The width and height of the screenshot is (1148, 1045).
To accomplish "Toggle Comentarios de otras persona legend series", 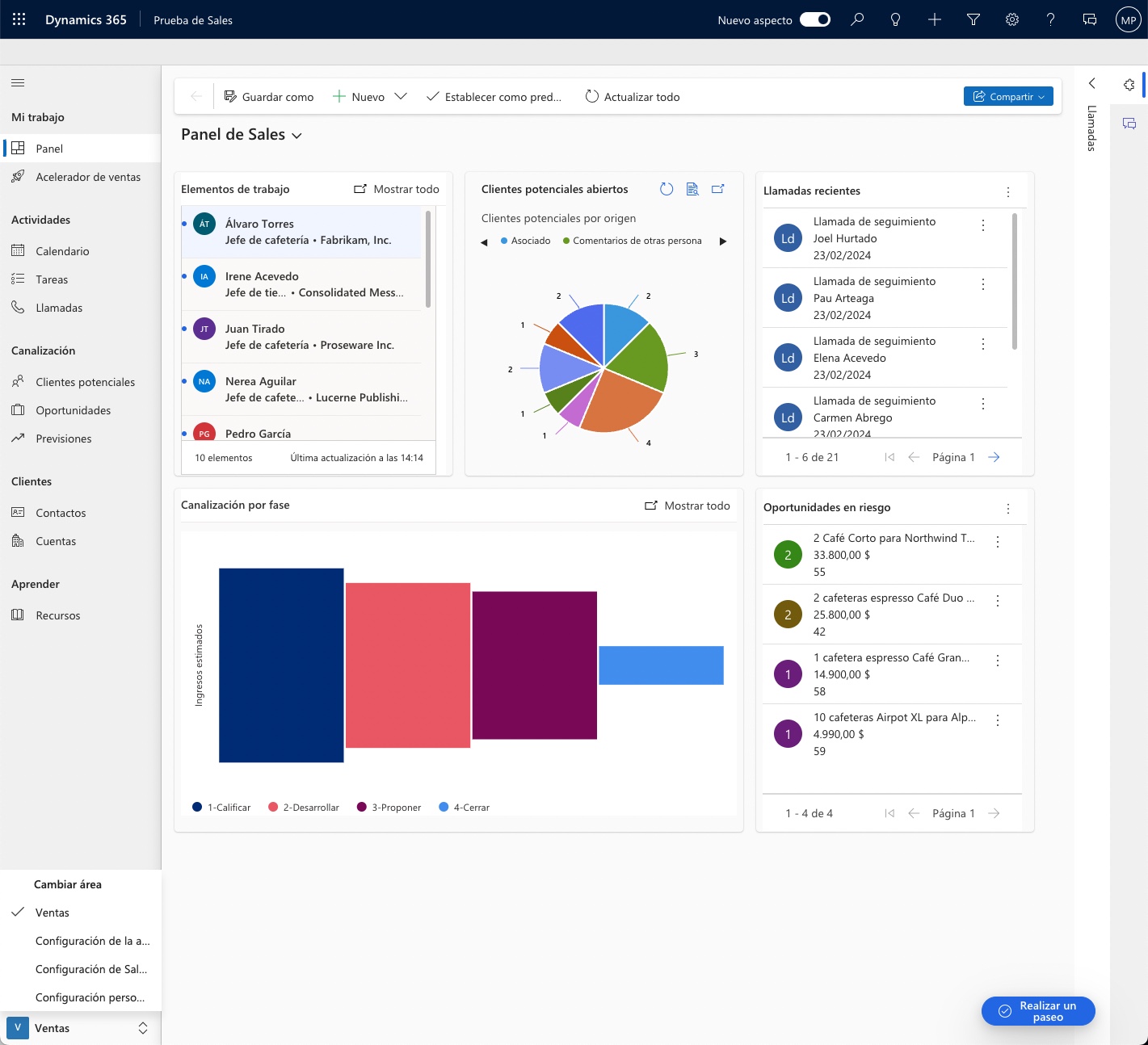I will (x=633, y=241).
